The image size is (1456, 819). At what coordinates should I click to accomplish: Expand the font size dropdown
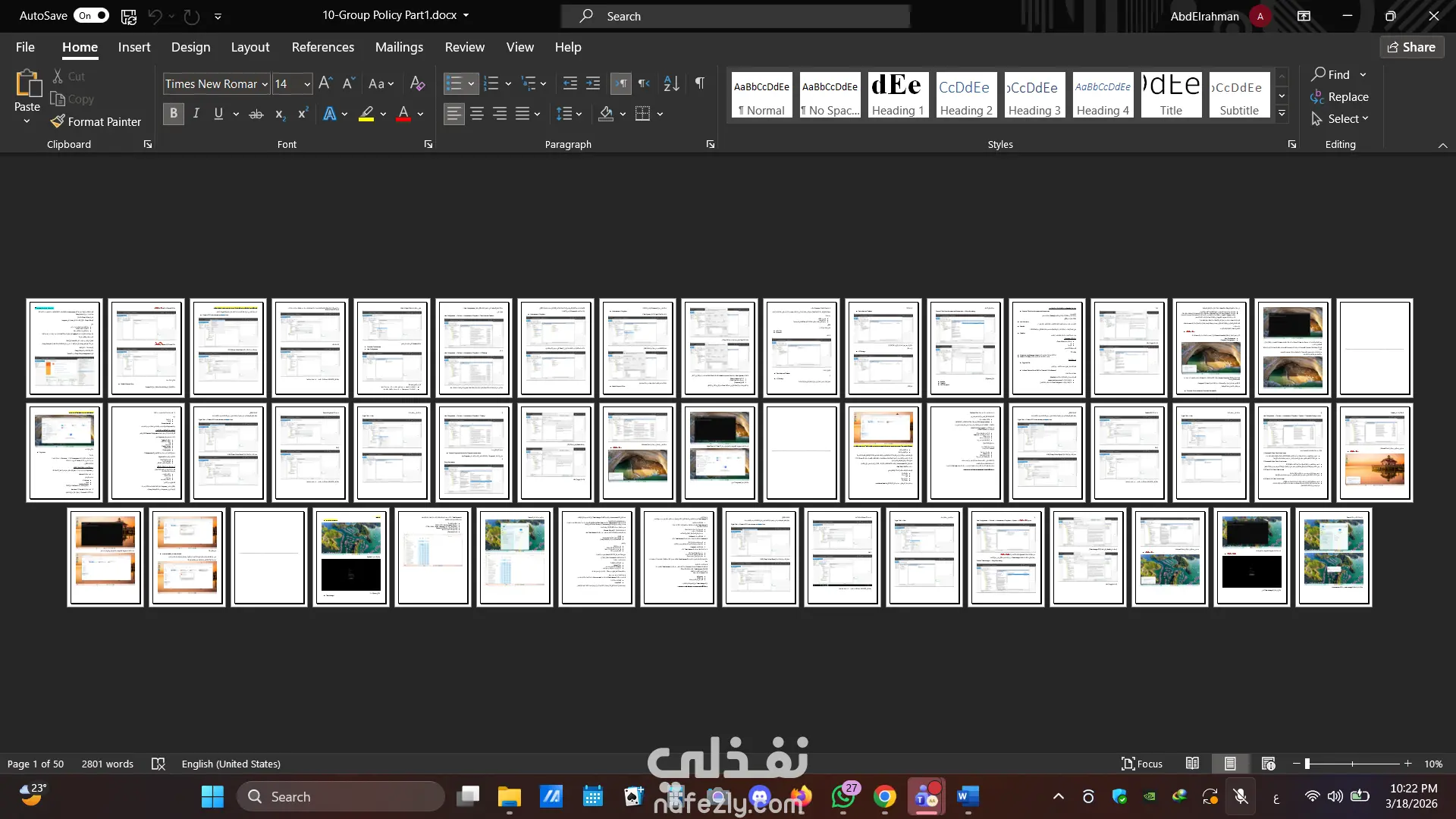click(307, 84)
